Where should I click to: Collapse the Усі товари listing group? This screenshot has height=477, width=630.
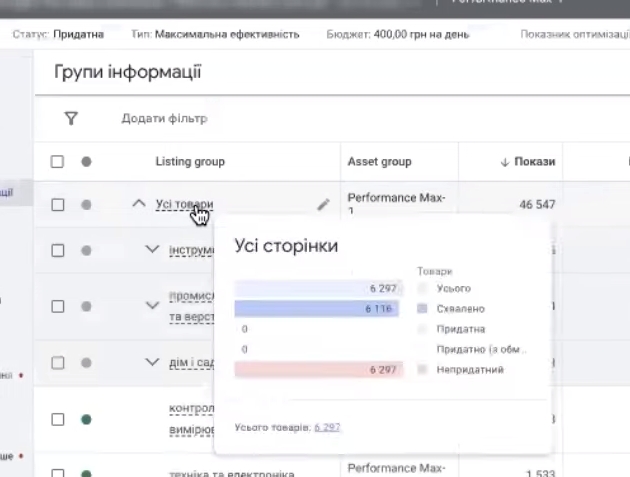click(x=139, y=205)
